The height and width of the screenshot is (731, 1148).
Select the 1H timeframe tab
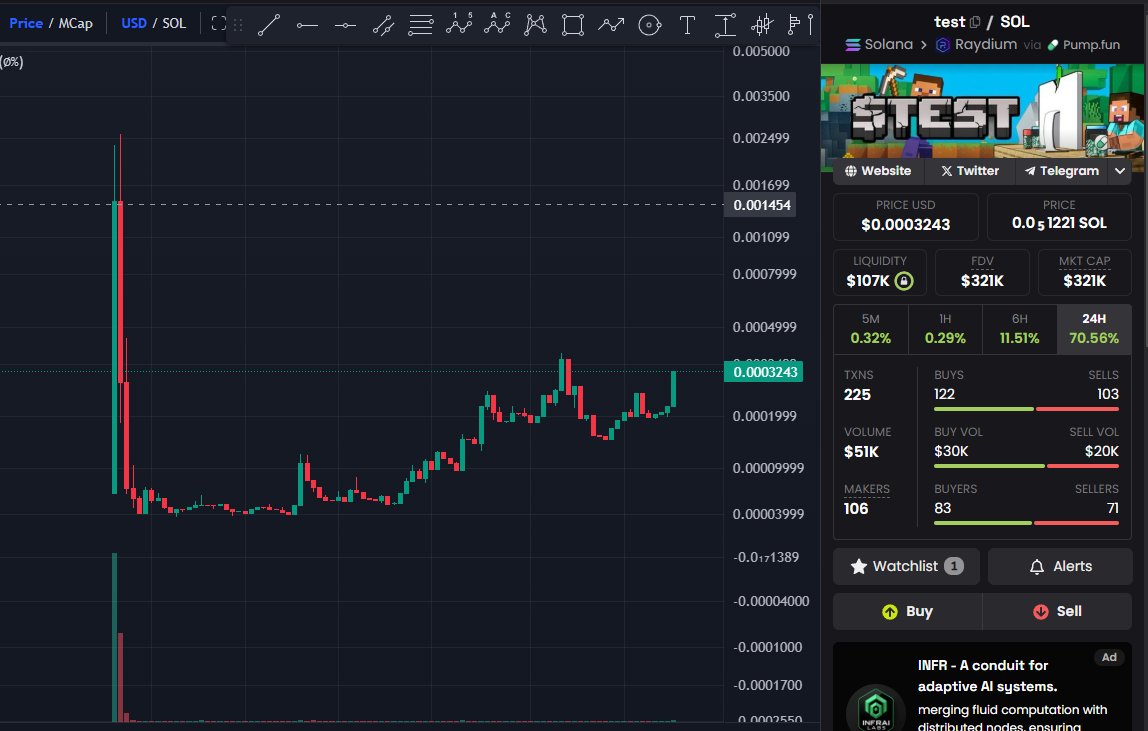click(x=945, y=329)
